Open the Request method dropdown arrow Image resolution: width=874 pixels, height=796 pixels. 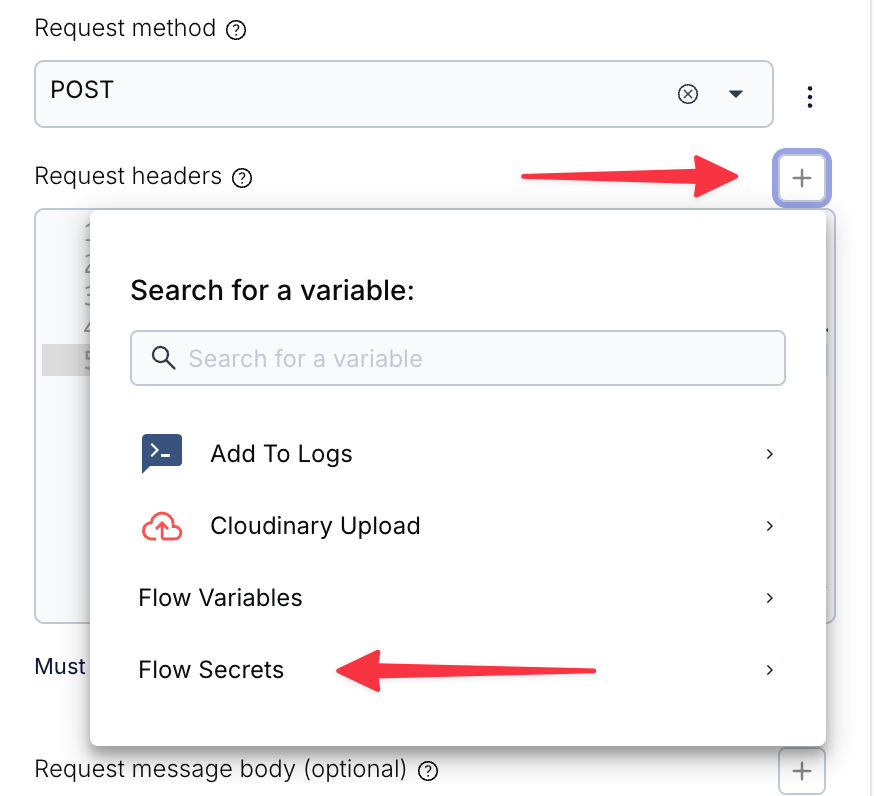coord(736,94)
